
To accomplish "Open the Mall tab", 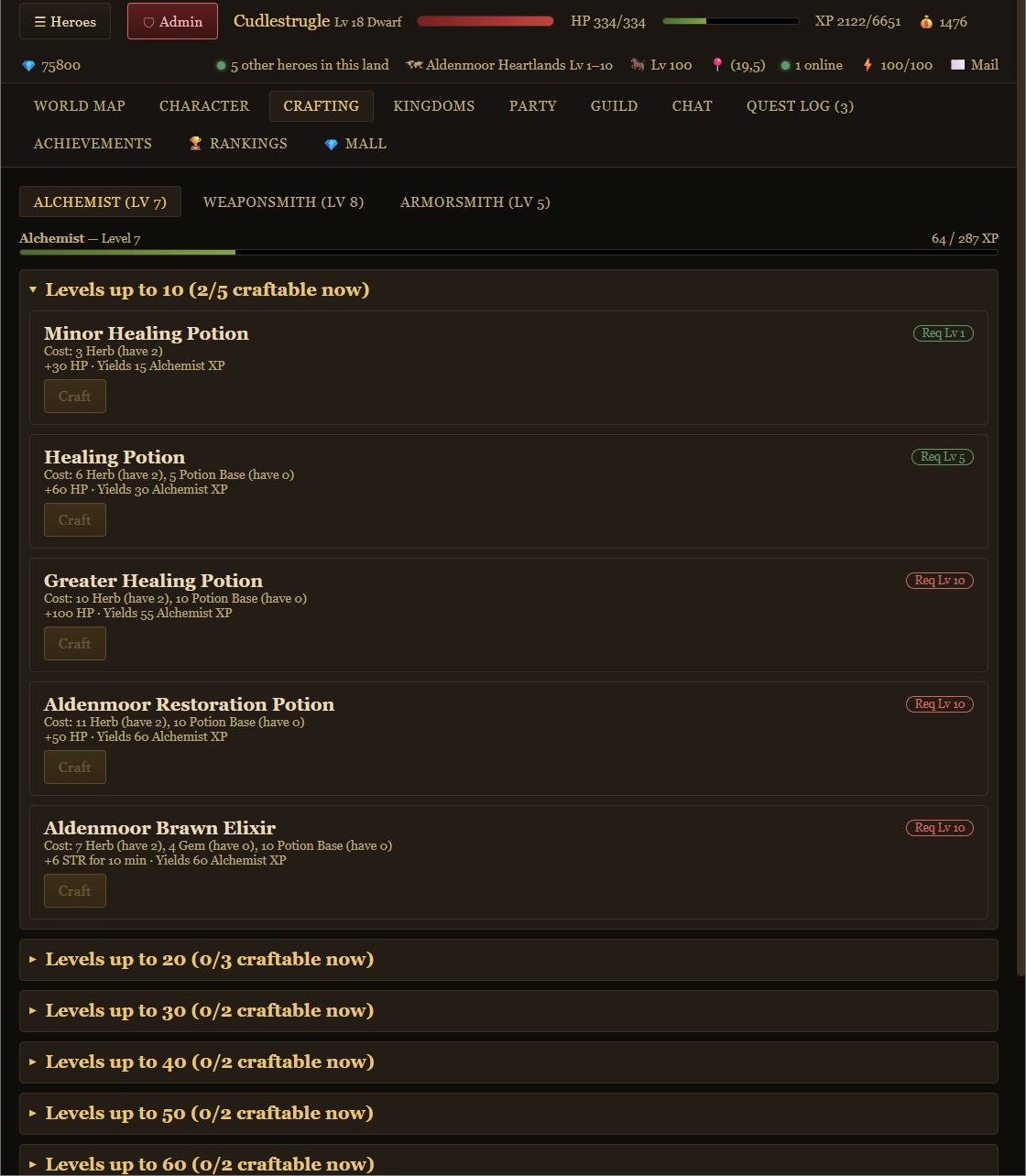I will click(355, 144).
